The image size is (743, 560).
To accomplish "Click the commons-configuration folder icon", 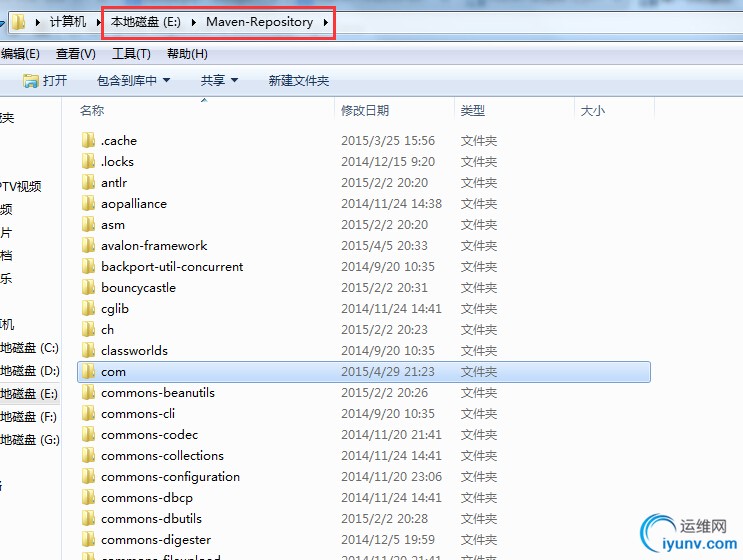I will point(88,476).
